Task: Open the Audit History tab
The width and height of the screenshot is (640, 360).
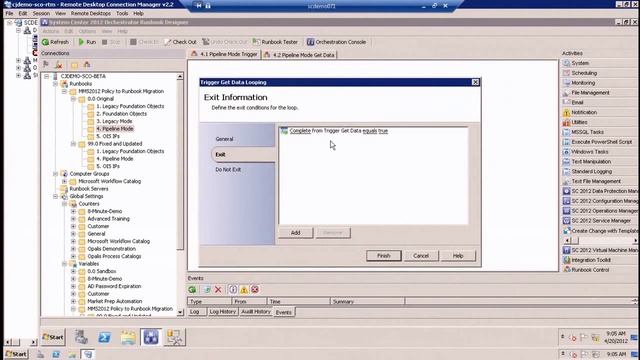Action: 256,311
